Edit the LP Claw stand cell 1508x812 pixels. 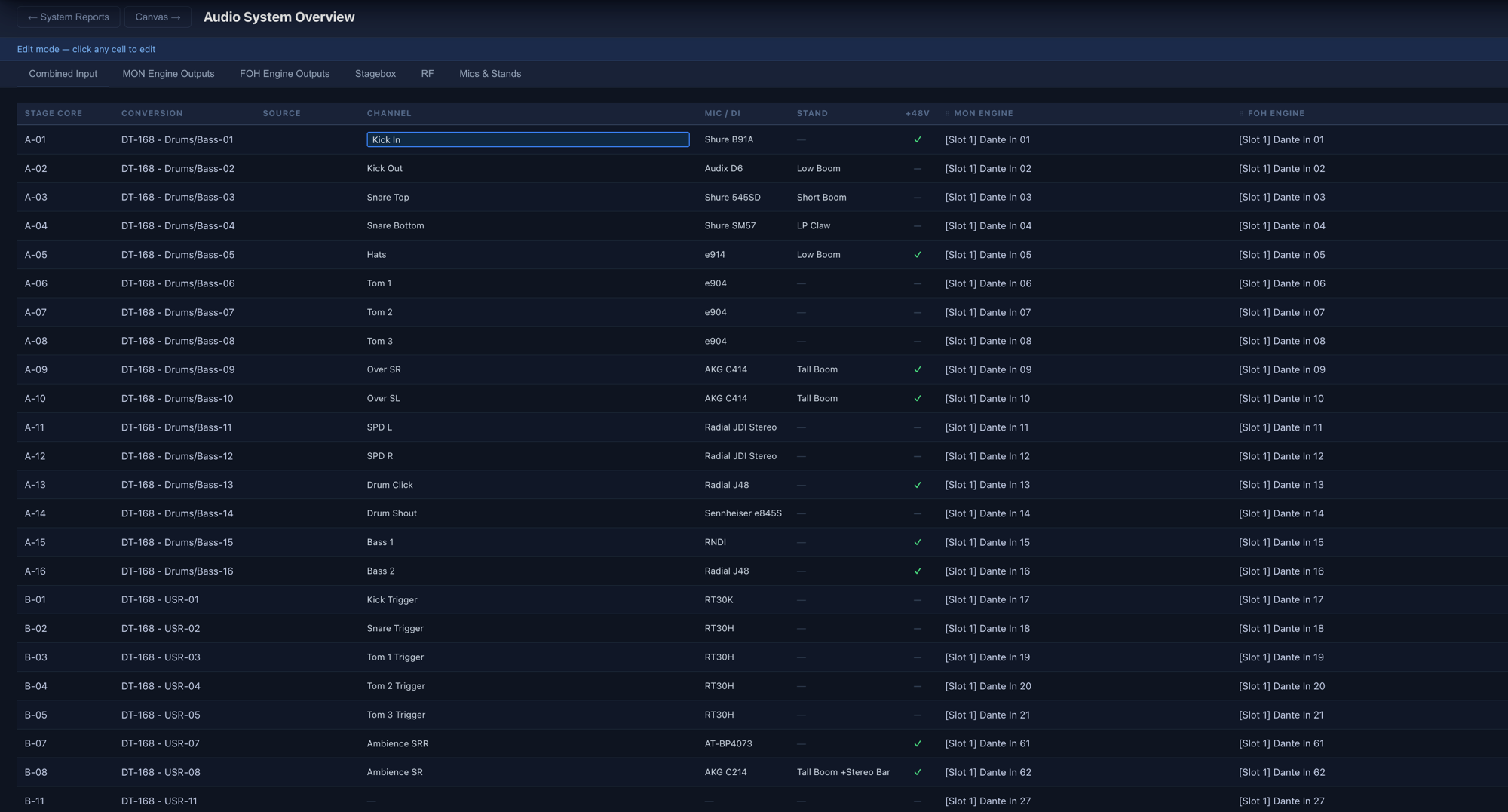tap(814, 226)
